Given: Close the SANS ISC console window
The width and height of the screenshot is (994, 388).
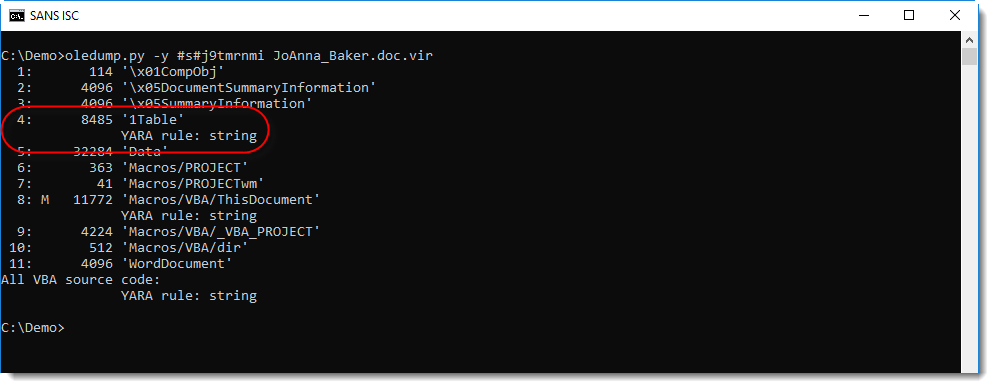Looking at the screenshot, I should coord(954,15).
